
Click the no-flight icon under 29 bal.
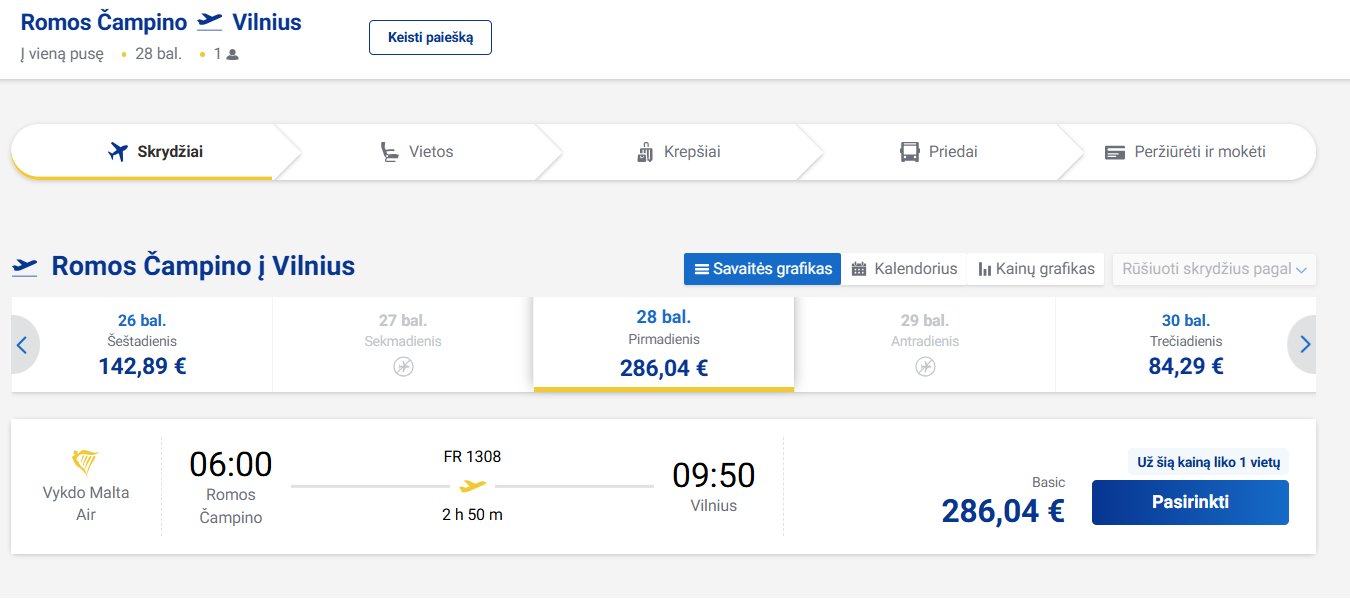[925, 367]
